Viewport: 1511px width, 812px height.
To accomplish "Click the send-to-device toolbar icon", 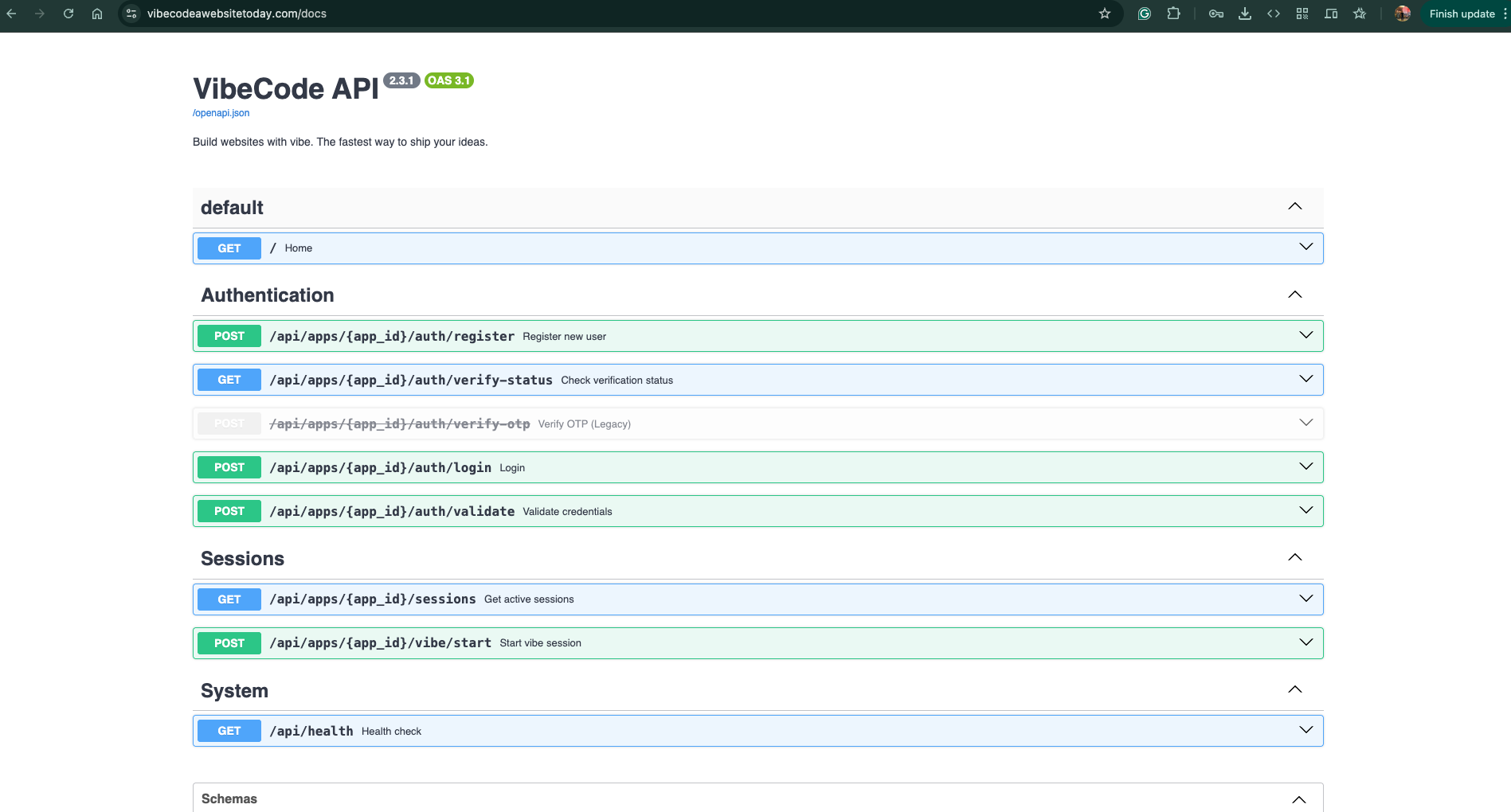I will pyautogui.click(x=1331, y=14).
